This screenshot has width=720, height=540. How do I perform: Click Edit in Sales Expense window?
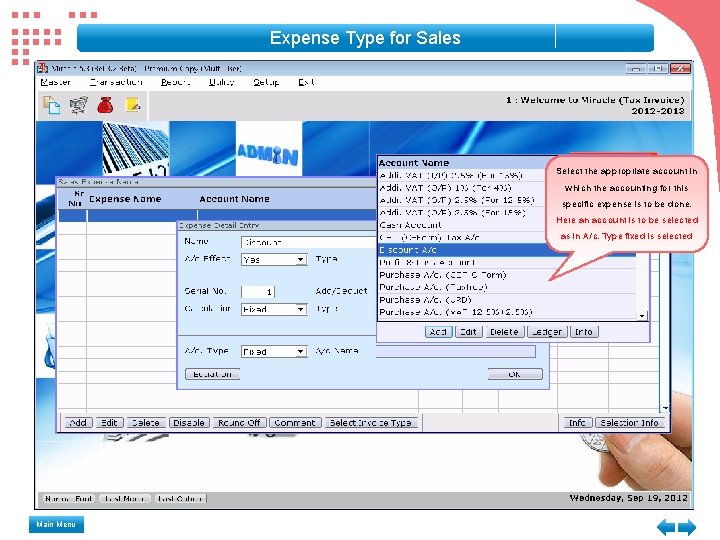pos(109,422)
